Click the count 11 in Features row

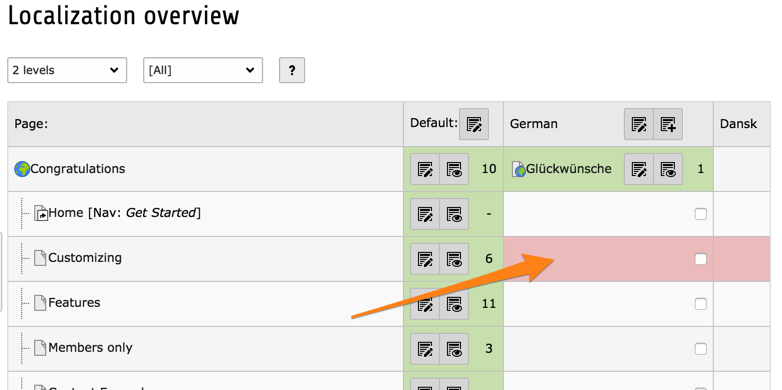(489, 303)
